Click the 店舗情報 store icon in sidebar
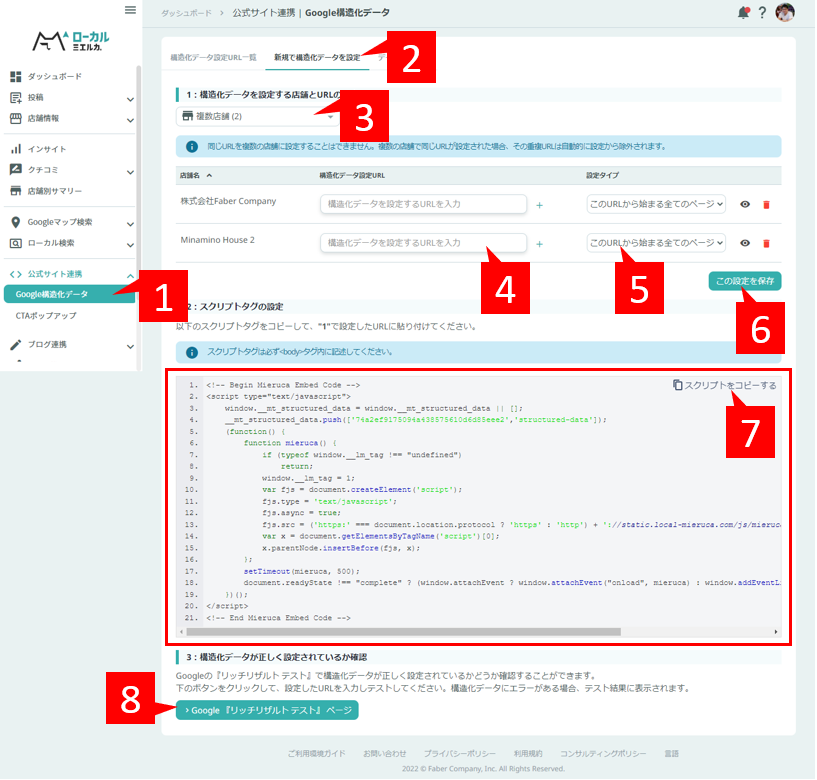 pyautogui.click(x=16, y=118)
